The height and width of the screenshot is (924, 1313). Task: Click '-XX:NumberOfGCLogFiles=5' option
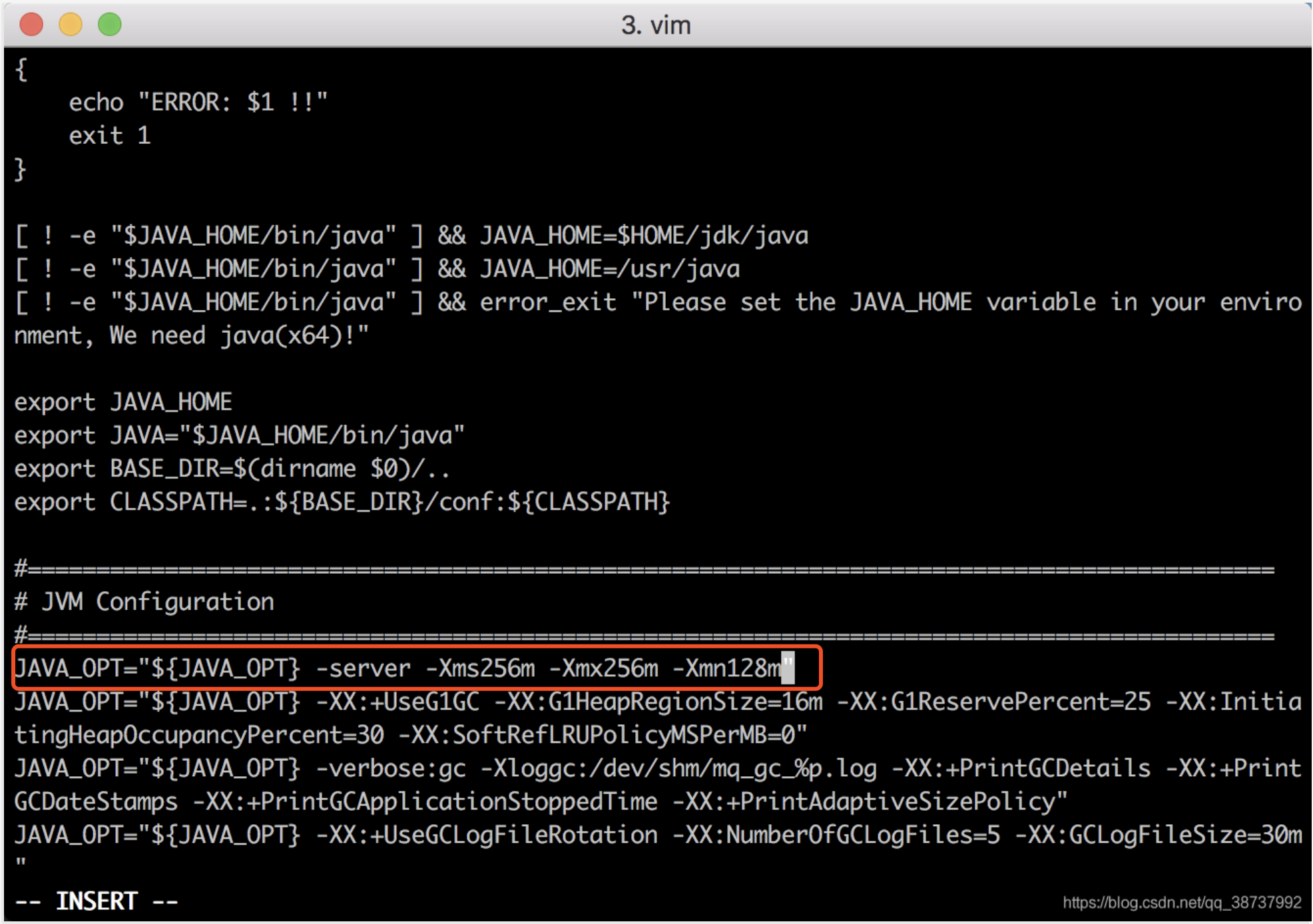click(837, 835)
